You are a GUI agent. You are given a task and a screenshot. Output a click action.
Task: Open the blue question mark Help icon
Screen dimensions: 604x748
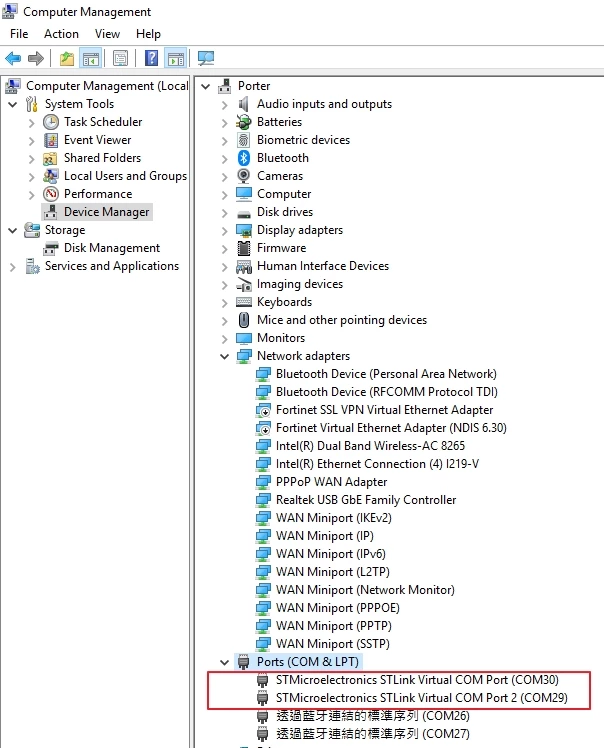(x=151, y=58)
